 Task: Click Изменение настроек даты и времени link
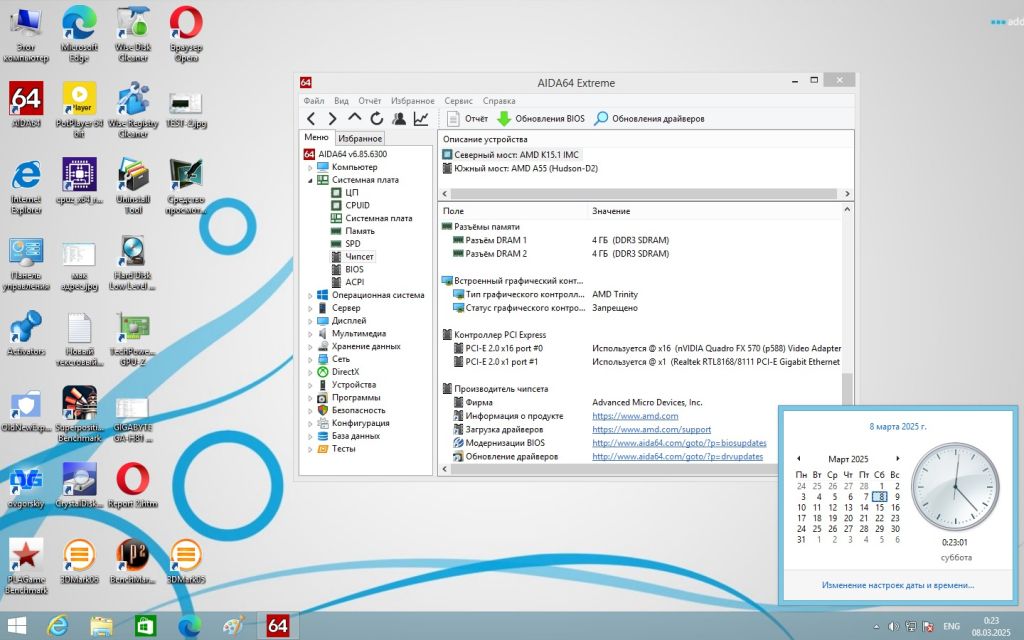pyautogui.click(x=898, y=585)
